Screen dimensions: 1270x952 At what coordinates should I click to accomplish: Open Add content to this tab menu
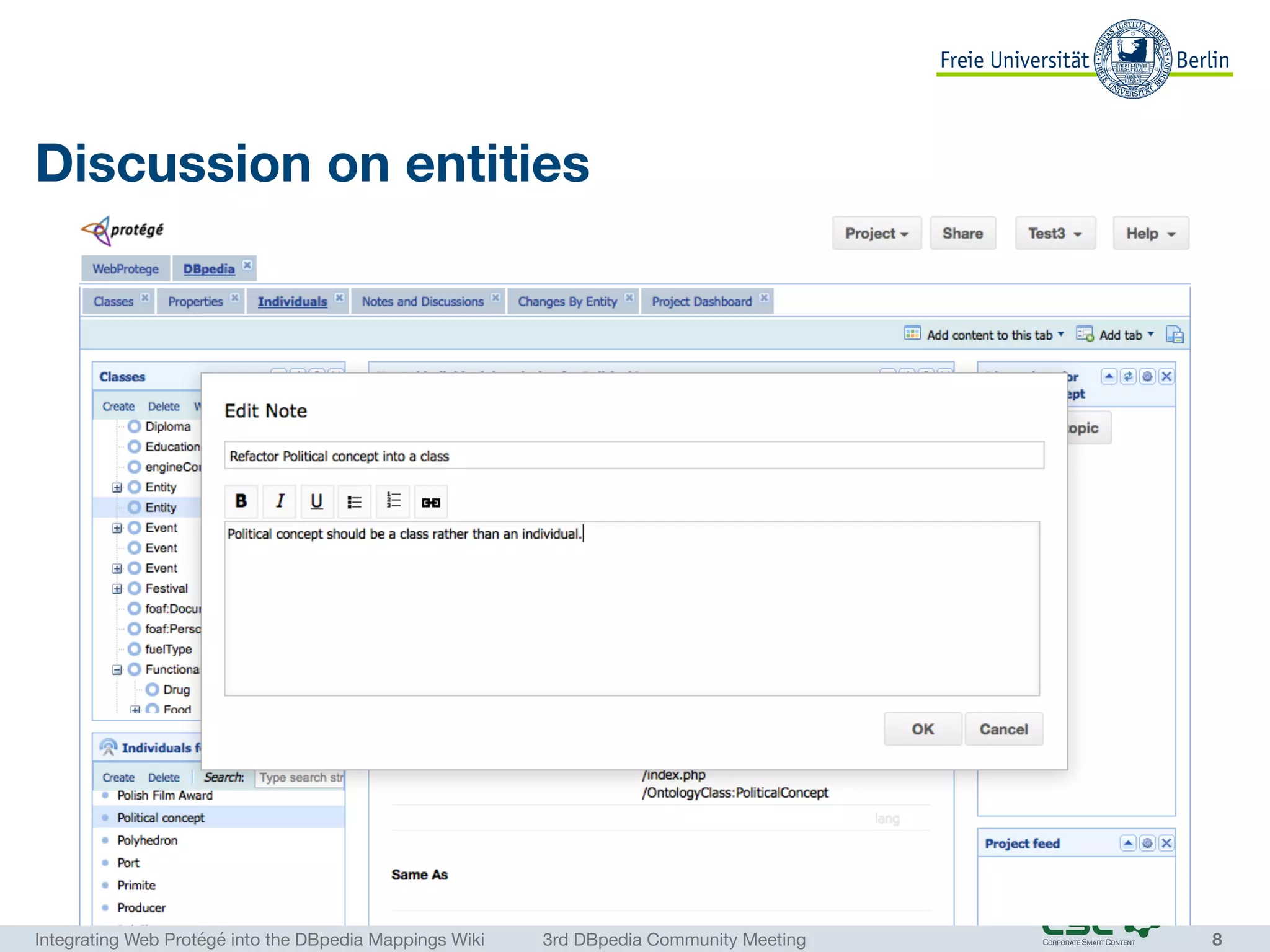tap(984, 335)
